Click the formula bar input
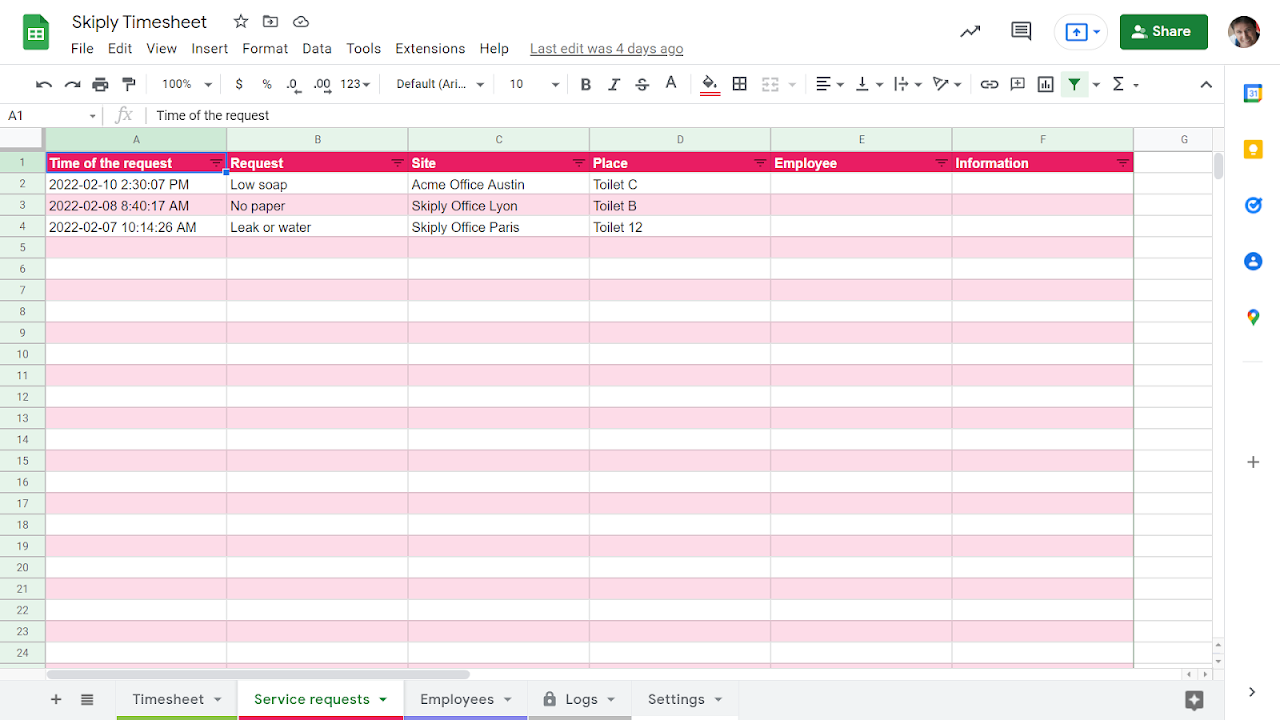 pyautogui.click(x=685, y=115)
